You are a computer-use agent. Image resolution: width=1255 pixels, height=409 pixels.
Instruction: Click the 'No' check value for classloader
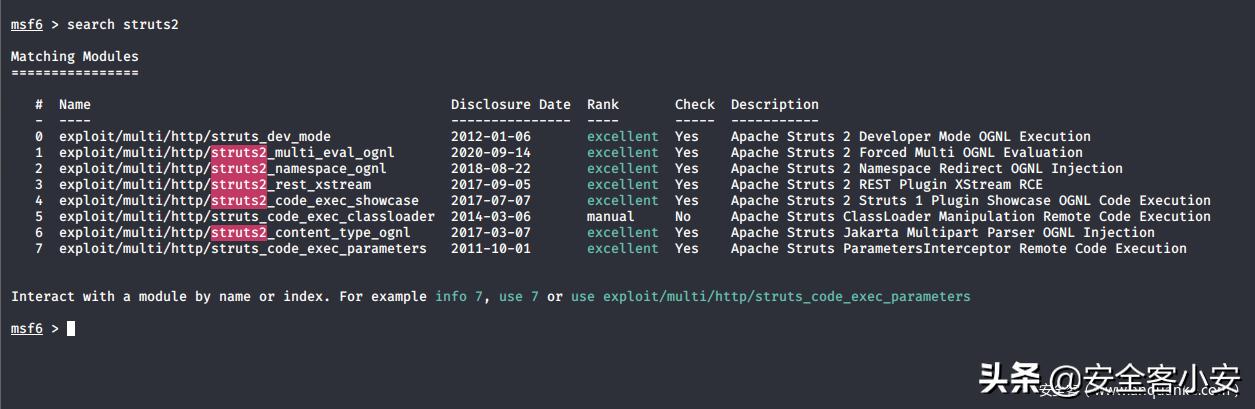point(682,216)
